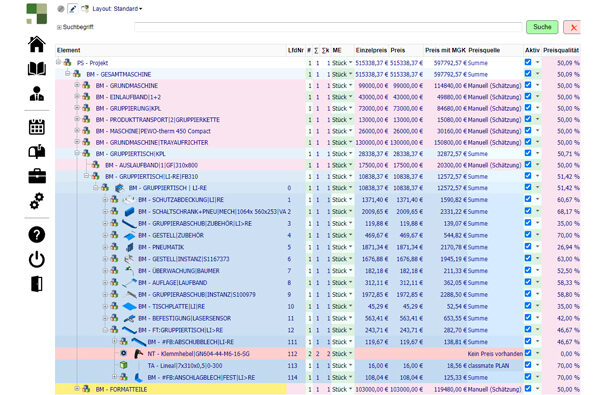
Task: Open the user person icon in sidebar
Action: [x=37, y=94]
